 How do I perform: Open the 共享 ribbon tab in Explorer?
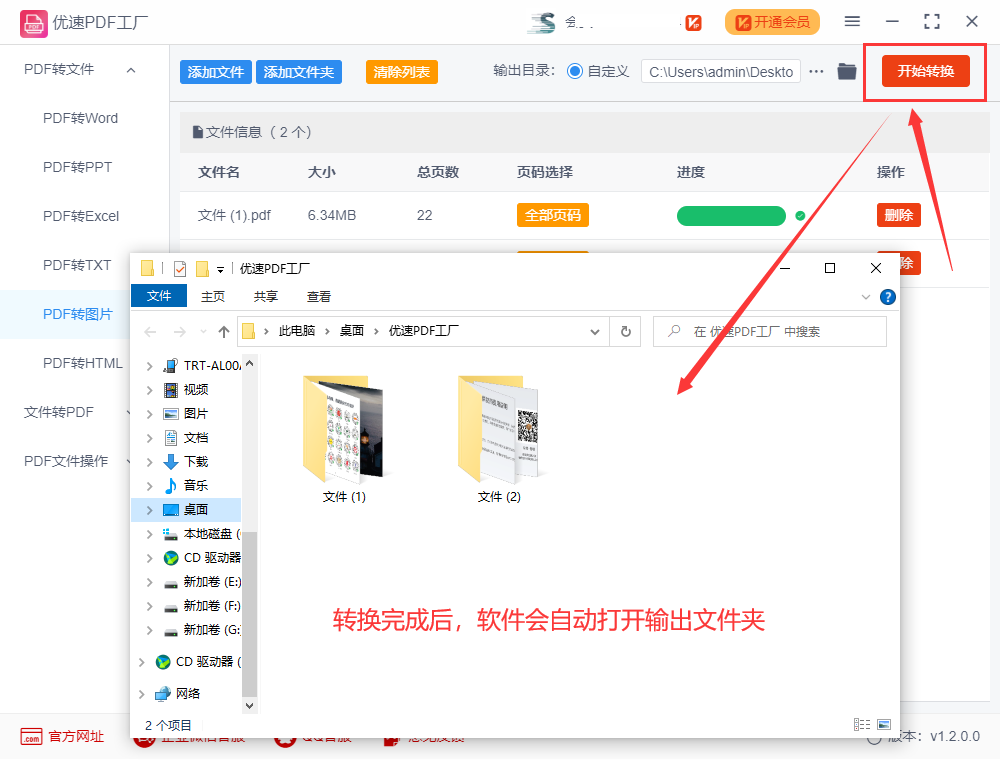[x=266, y=296]
